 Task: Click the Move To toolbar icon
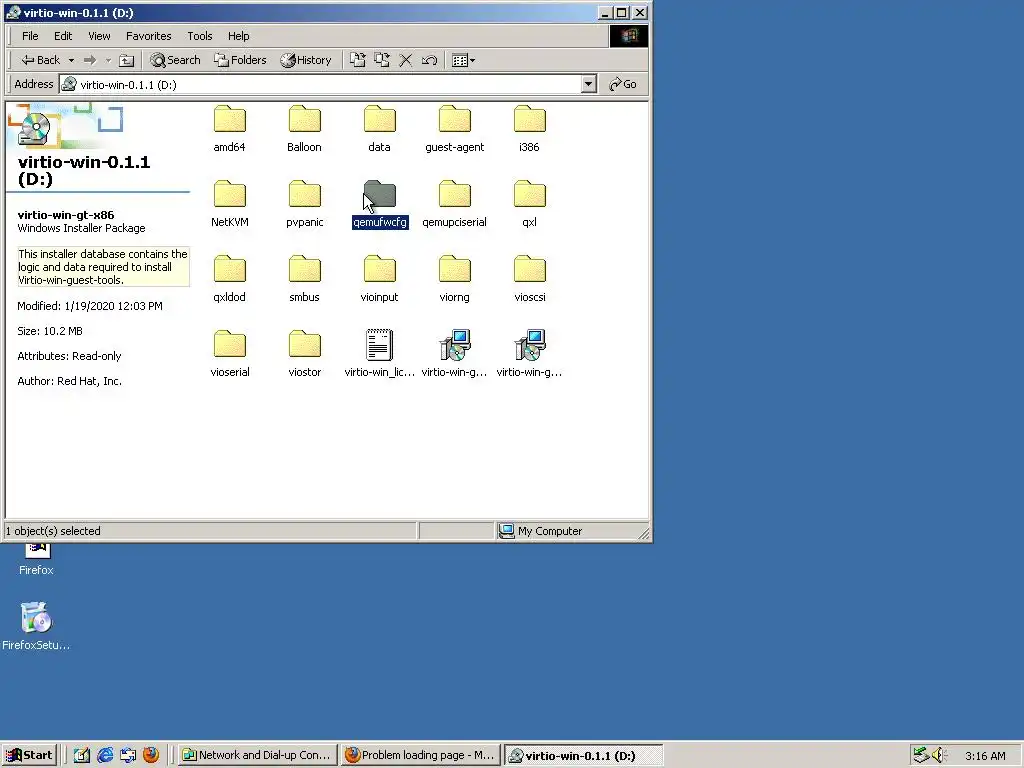[357, 60]
